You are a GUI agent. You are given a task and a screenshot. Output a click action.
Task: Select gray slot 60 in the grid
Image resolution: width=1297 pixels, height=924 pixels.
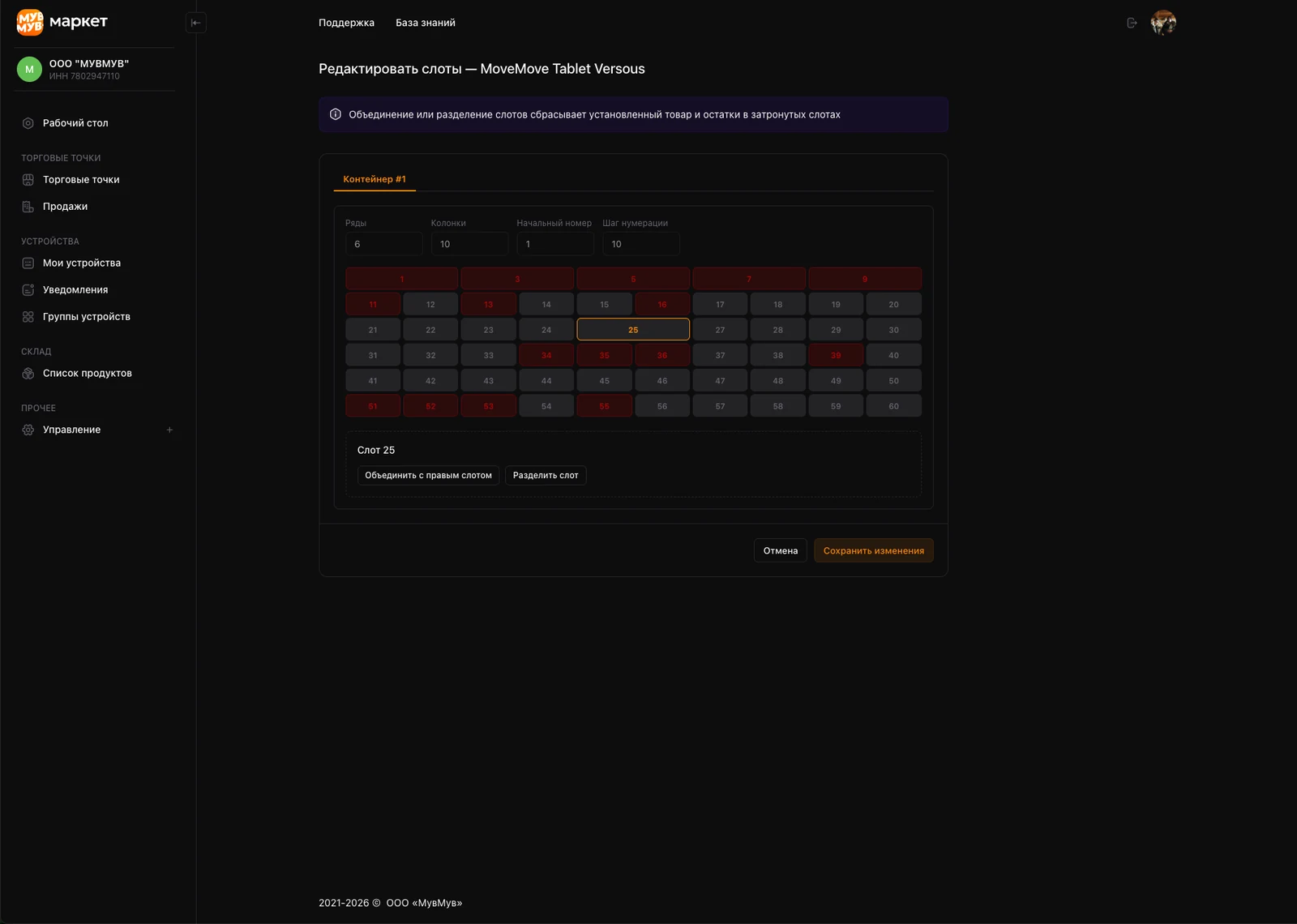pyautogui.click(x=894, y=406)
